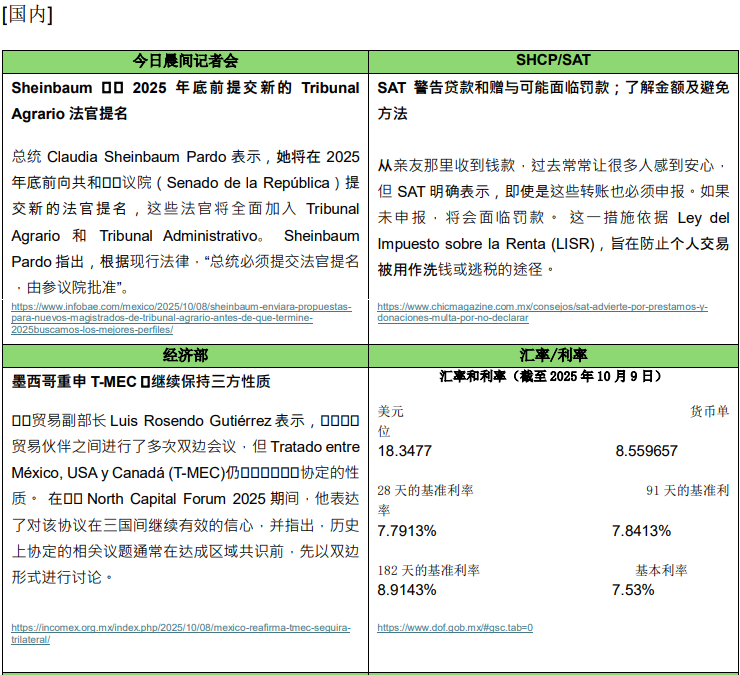The width and height of the screenshot is (740, 675).
Task: Open the infobae.com article link
Action: tap(181, 317)
